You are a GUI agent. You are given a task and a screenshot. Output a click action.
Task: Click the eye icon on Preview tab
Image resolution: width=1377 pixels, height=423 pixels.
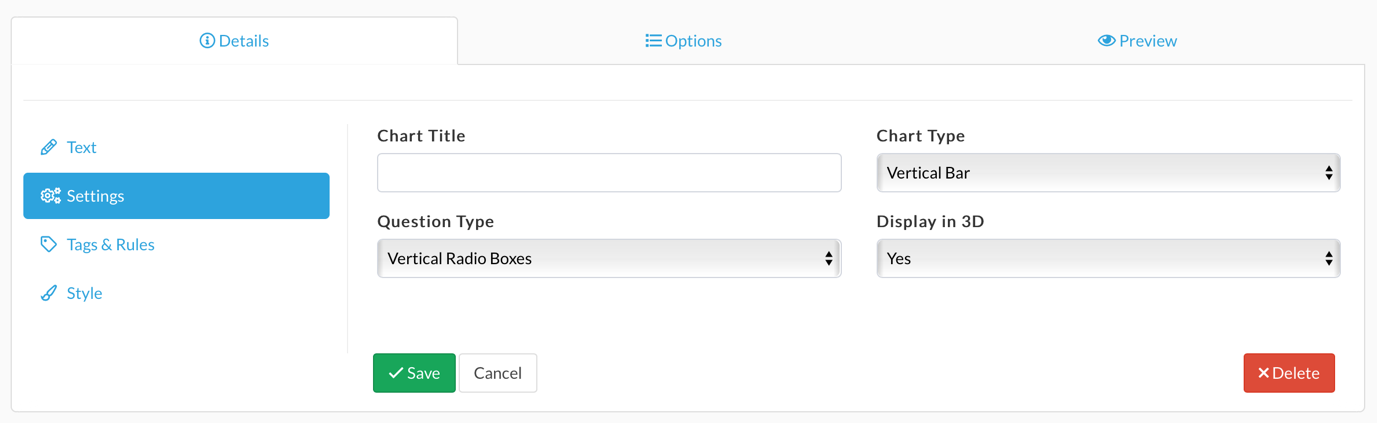tap(1106, 41)
